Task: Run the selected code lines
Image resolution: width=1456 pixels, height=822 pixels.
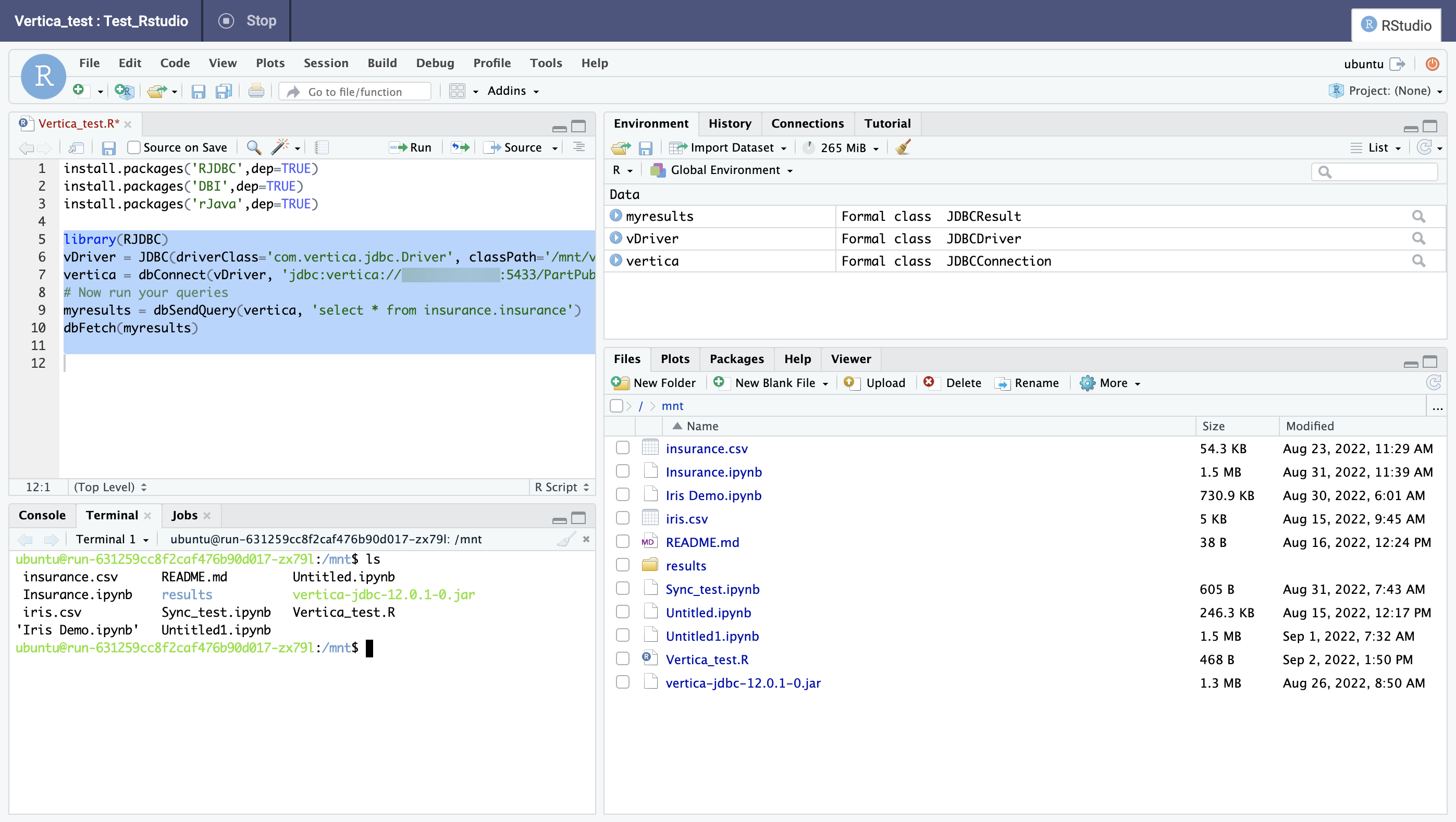Action: pyautogui.click(x=410, y=147)
